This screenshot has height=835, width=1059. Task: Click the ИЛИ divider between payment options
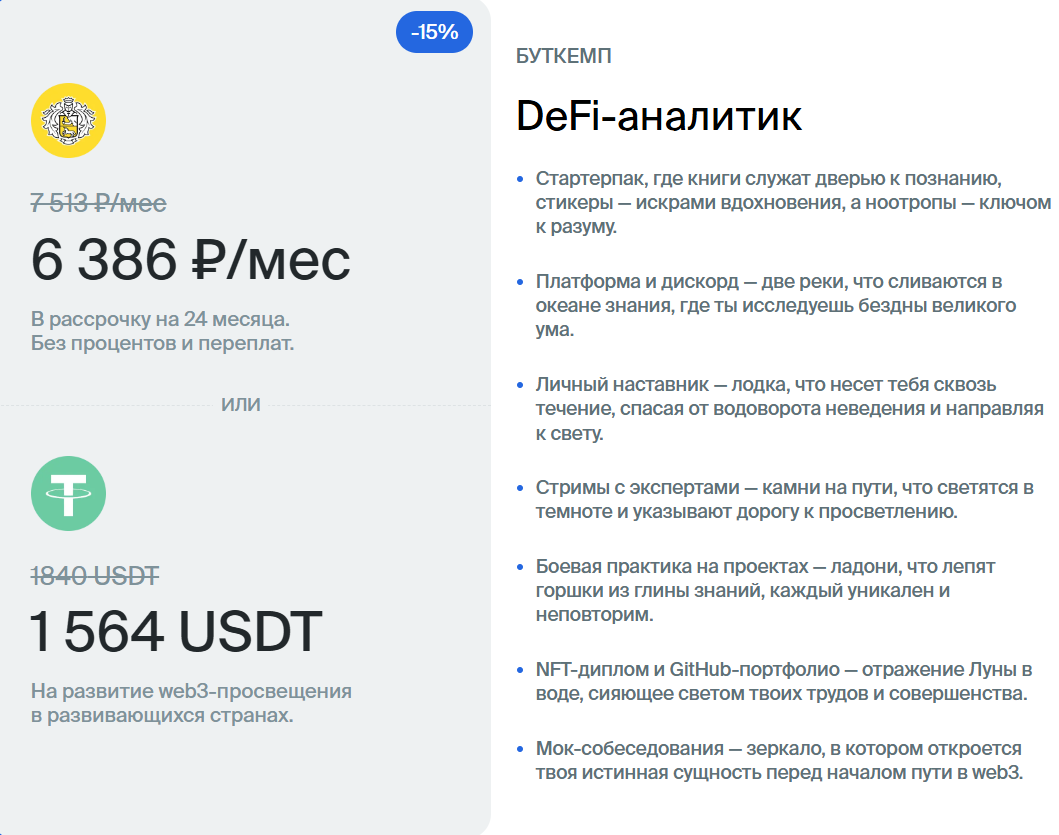click(x=241, y=405)
